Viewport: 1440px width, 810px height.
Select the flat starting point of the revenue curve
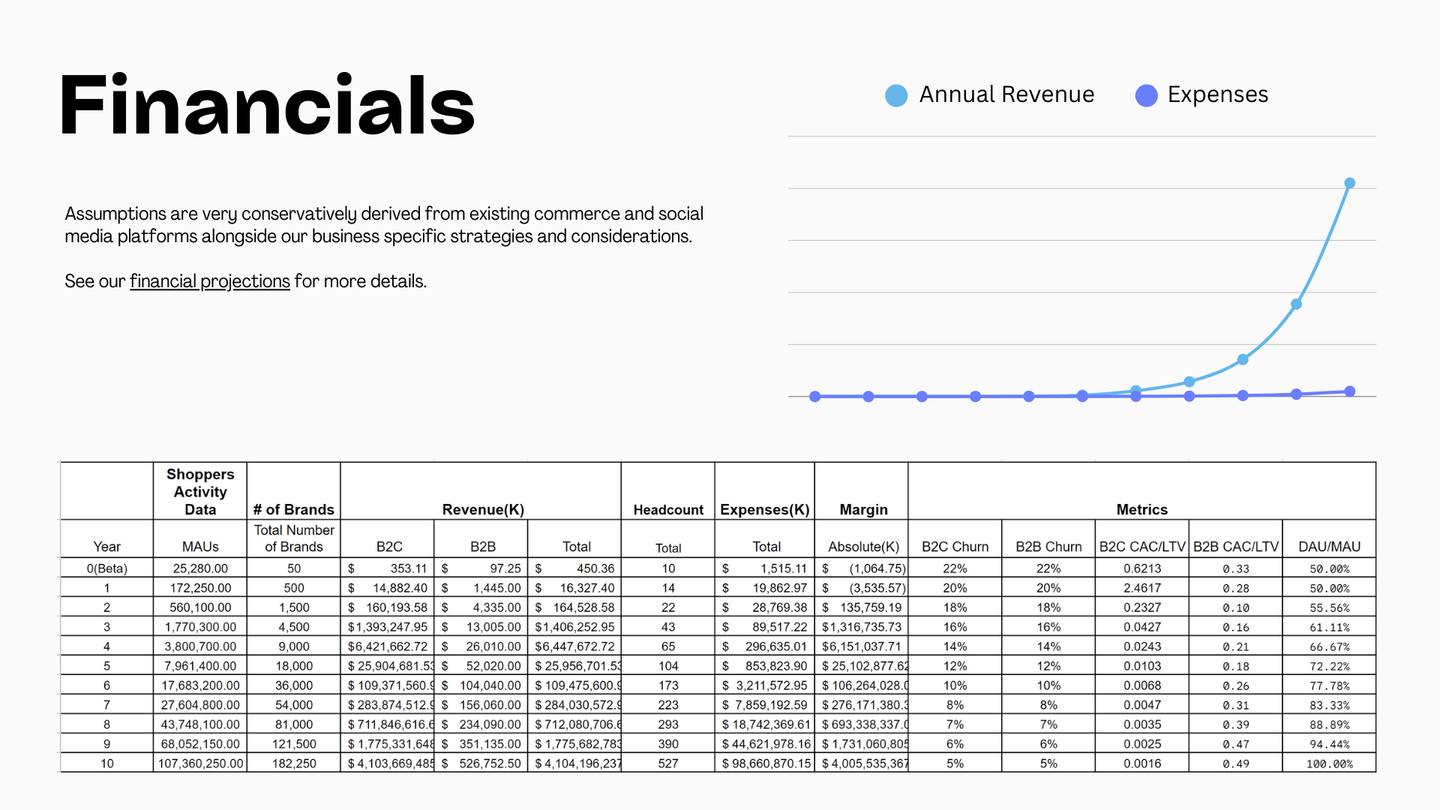[x=815, y=396]
